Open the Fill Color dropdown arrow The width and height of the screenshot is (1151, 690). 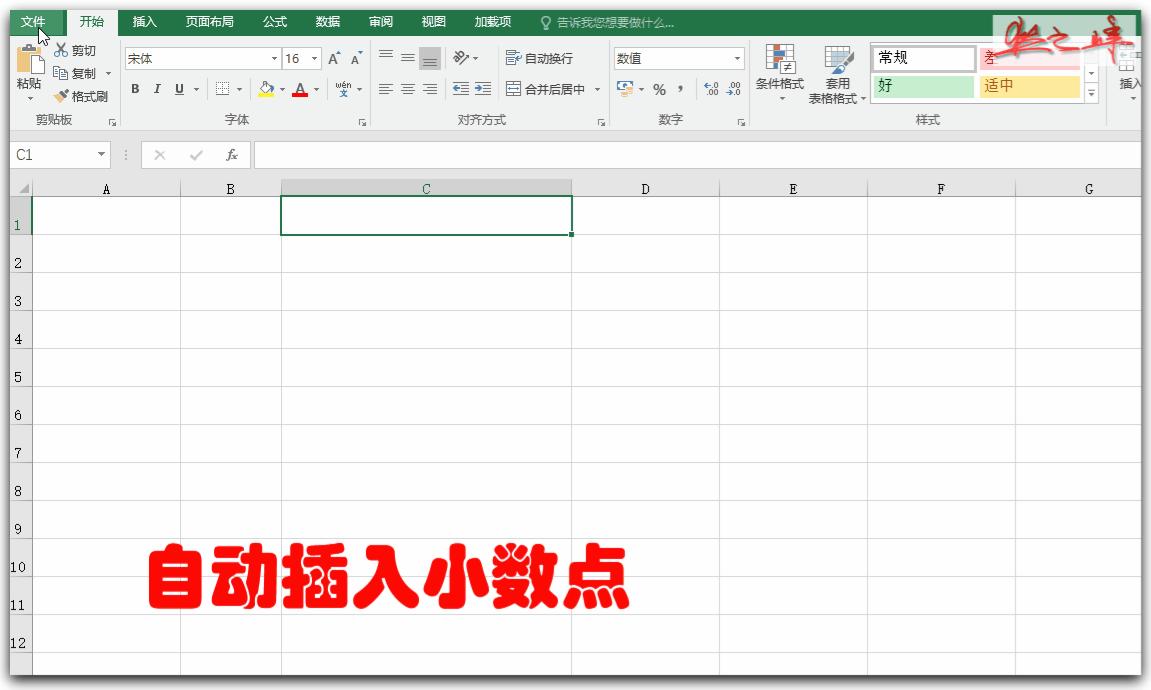point(282,90)
